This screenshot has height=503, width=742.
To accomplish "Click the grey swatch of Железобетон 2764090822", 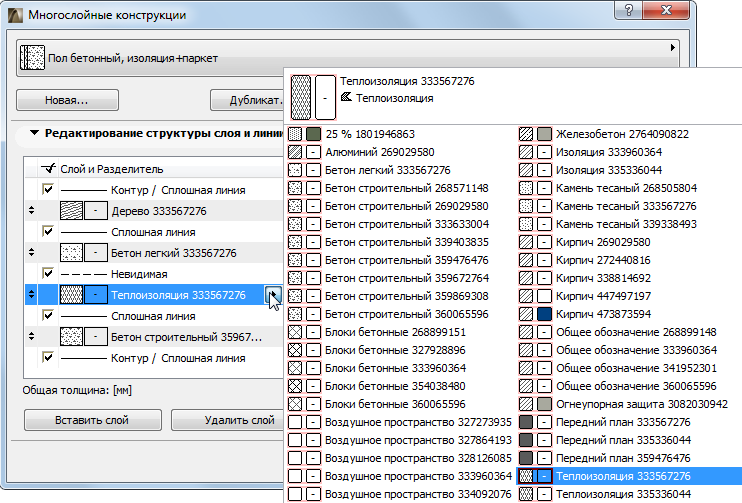I will click(544, 134).
